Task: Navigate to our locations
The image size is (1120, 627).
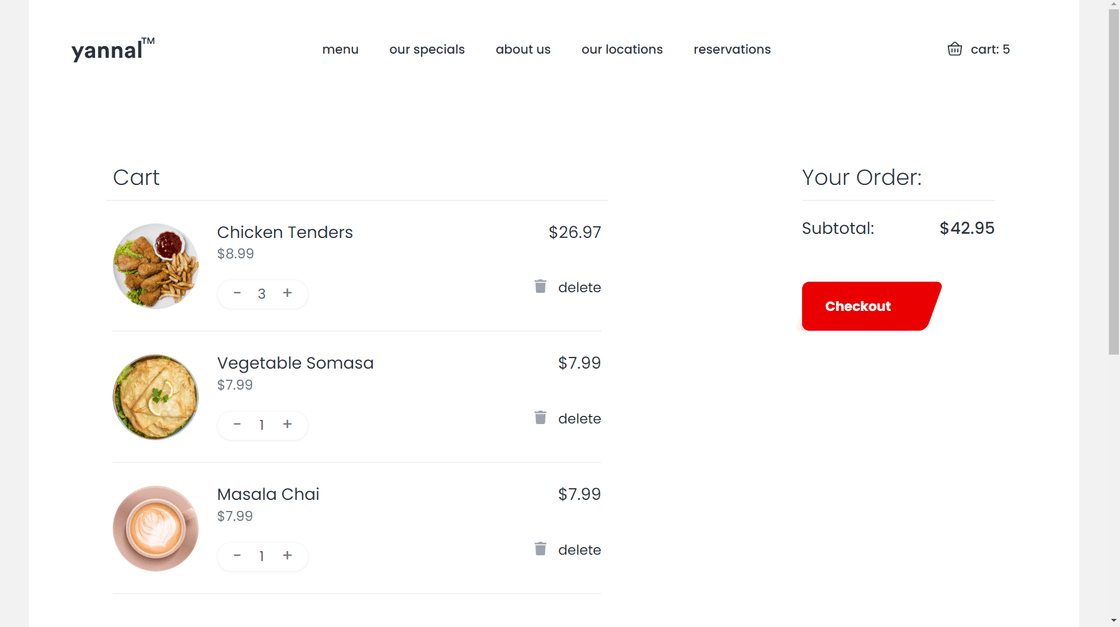Action: tap(622, 49)
